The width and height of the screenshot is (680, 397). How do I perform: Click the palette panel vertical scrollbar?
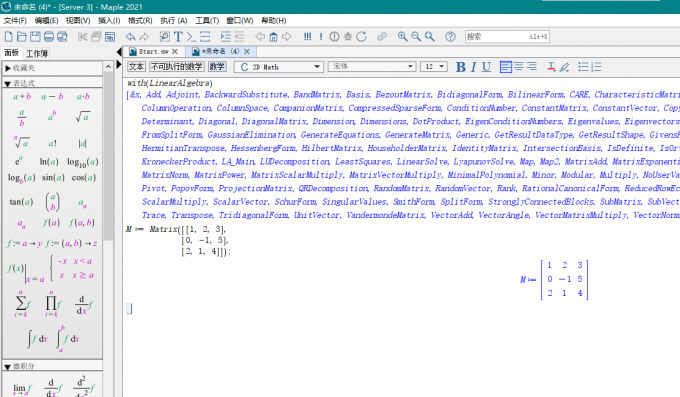tap(108, 156)
